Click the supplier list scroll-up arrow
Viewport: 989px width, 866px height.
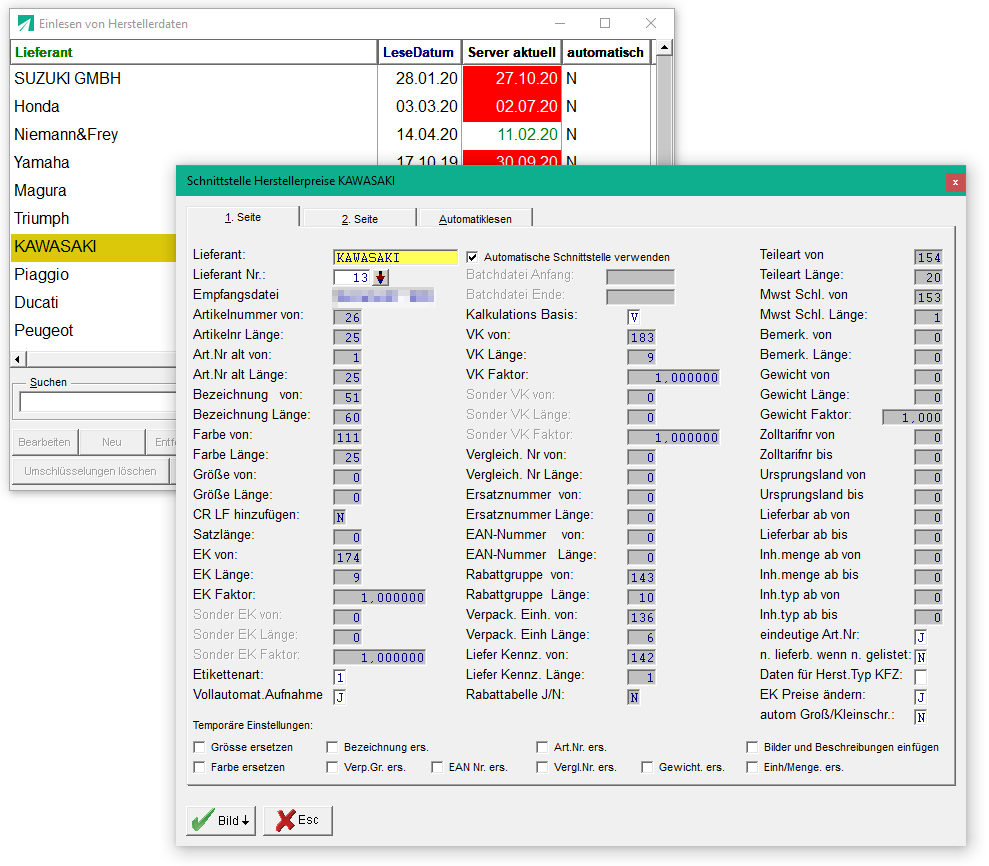(664, 48)
